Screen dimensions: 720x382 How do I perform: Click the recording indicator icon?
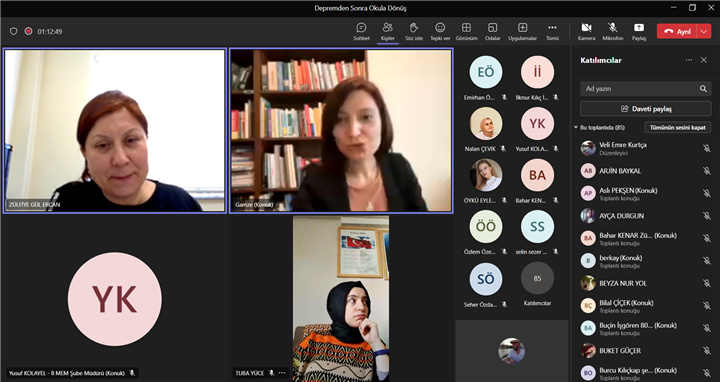click(x=28, y=31)
